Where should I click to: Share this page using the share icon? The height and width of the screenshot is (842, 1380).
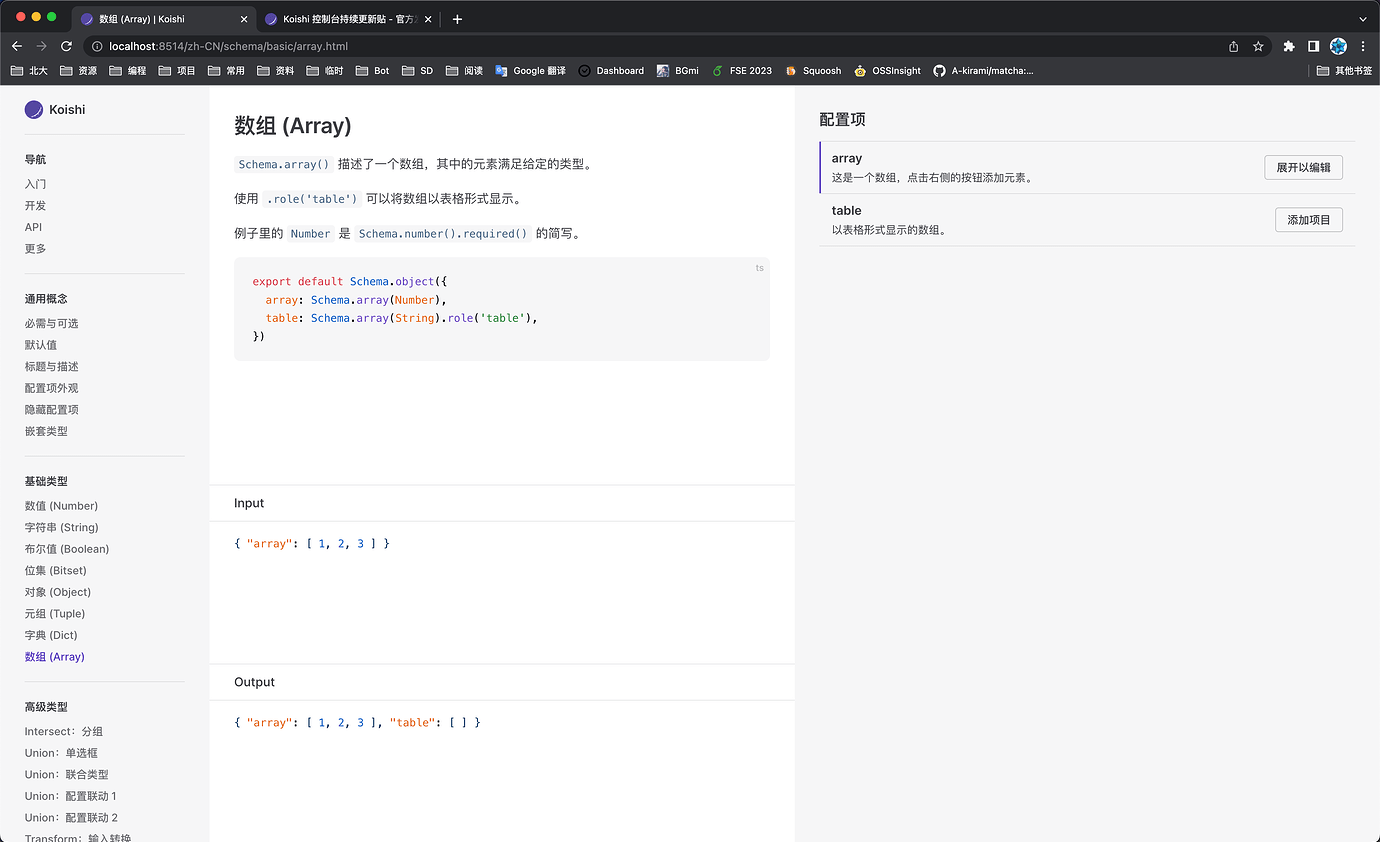tap(1233, 46)
